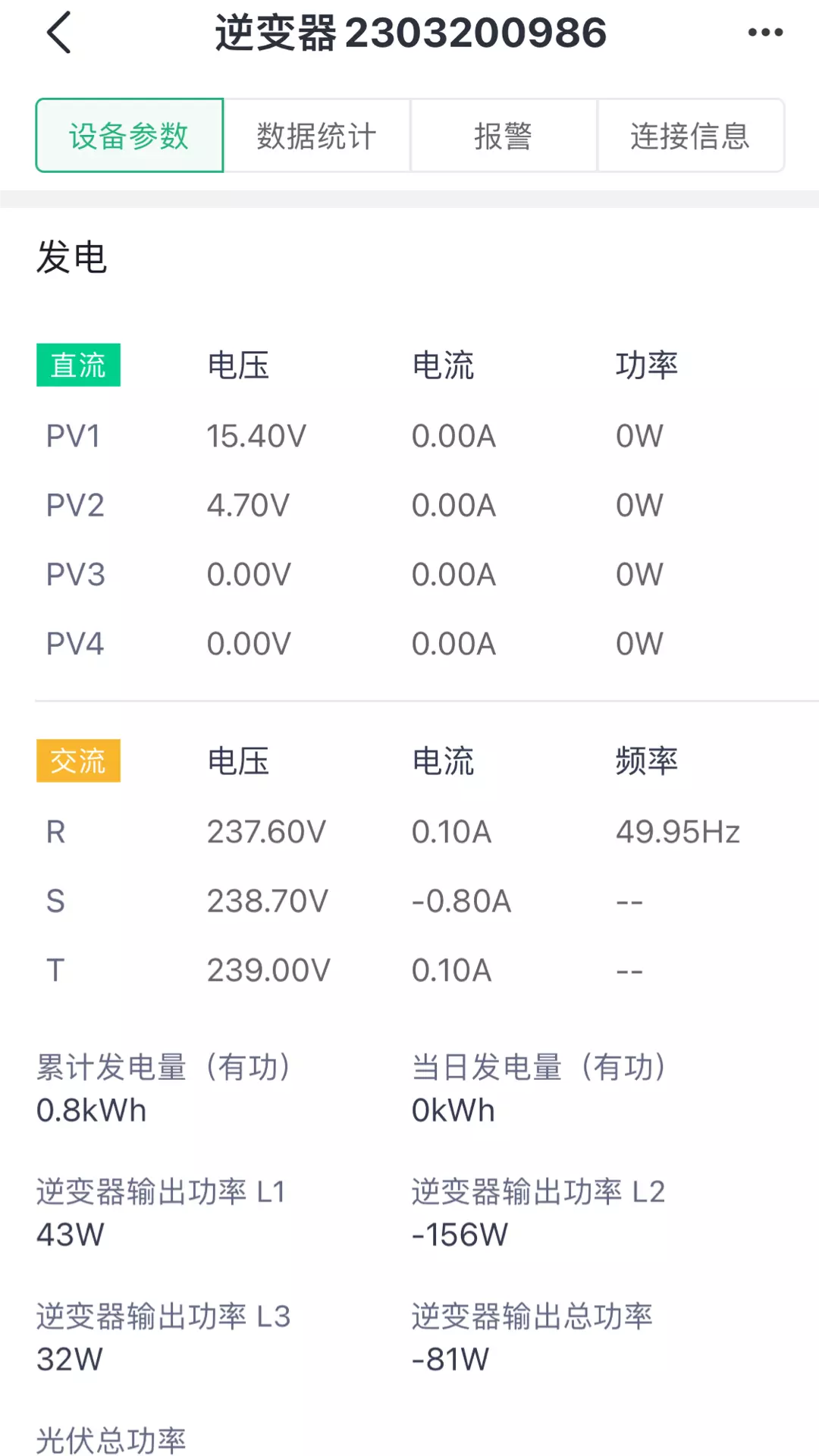Tap the 累计发电量 value 0.8kWh
The image size is (819, 1456).
91,1110
